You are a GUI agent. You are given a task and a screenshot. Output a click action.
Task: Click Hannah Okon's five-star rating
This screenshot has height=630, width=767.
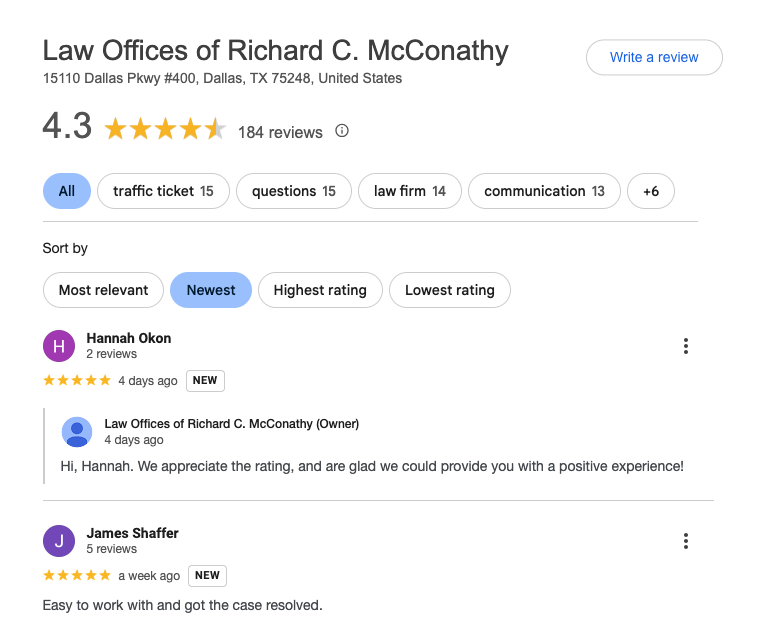click(77, 380)
